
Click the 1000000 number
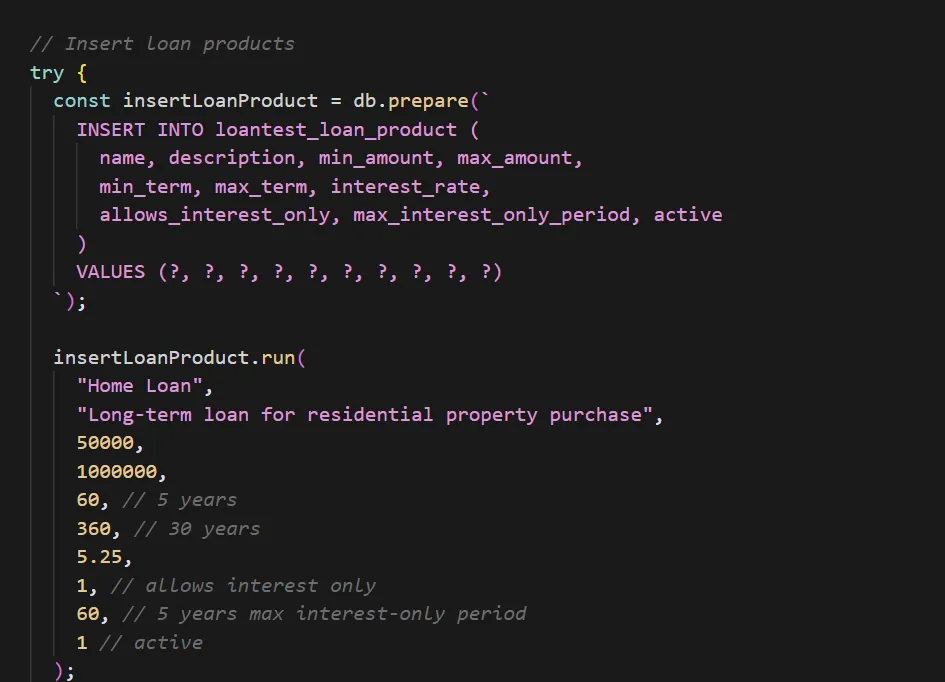(116, 471)
